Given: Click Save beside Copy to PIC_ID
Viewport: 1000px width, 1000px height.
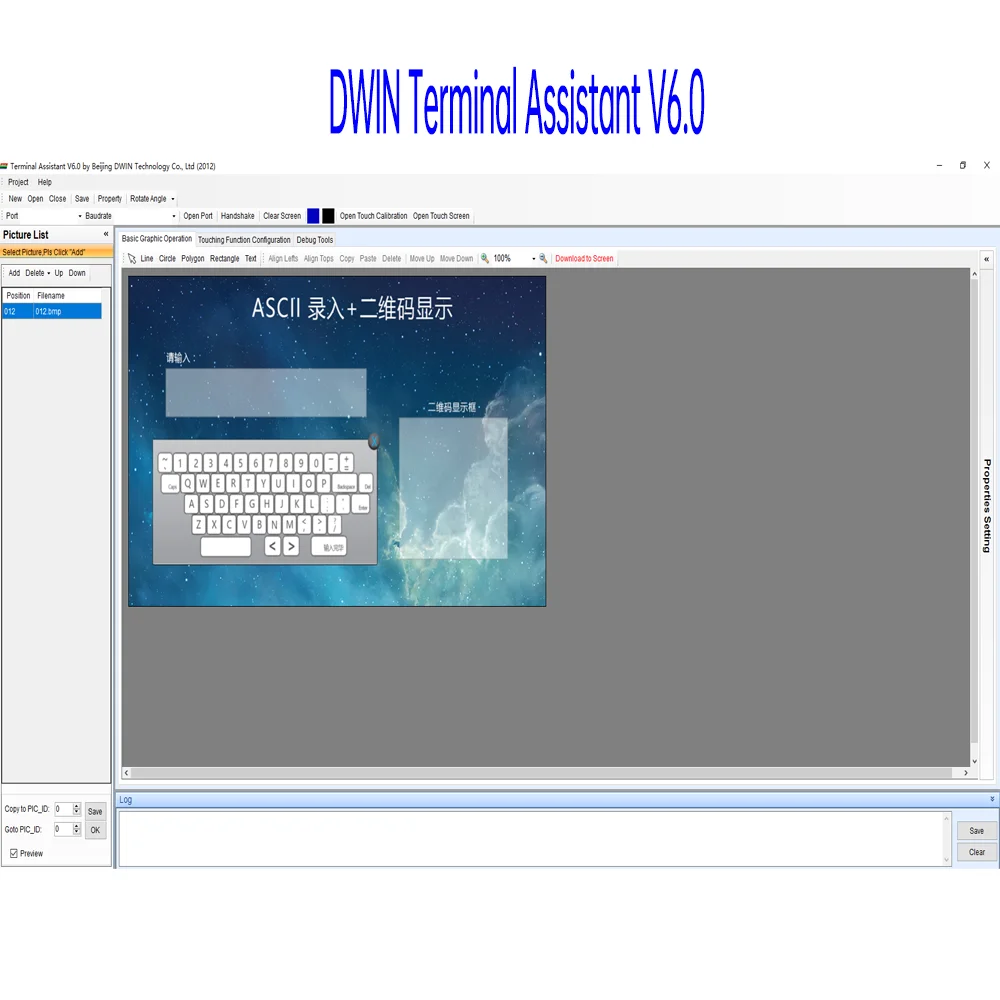Looking at the screenshot, I should point(95,811).
